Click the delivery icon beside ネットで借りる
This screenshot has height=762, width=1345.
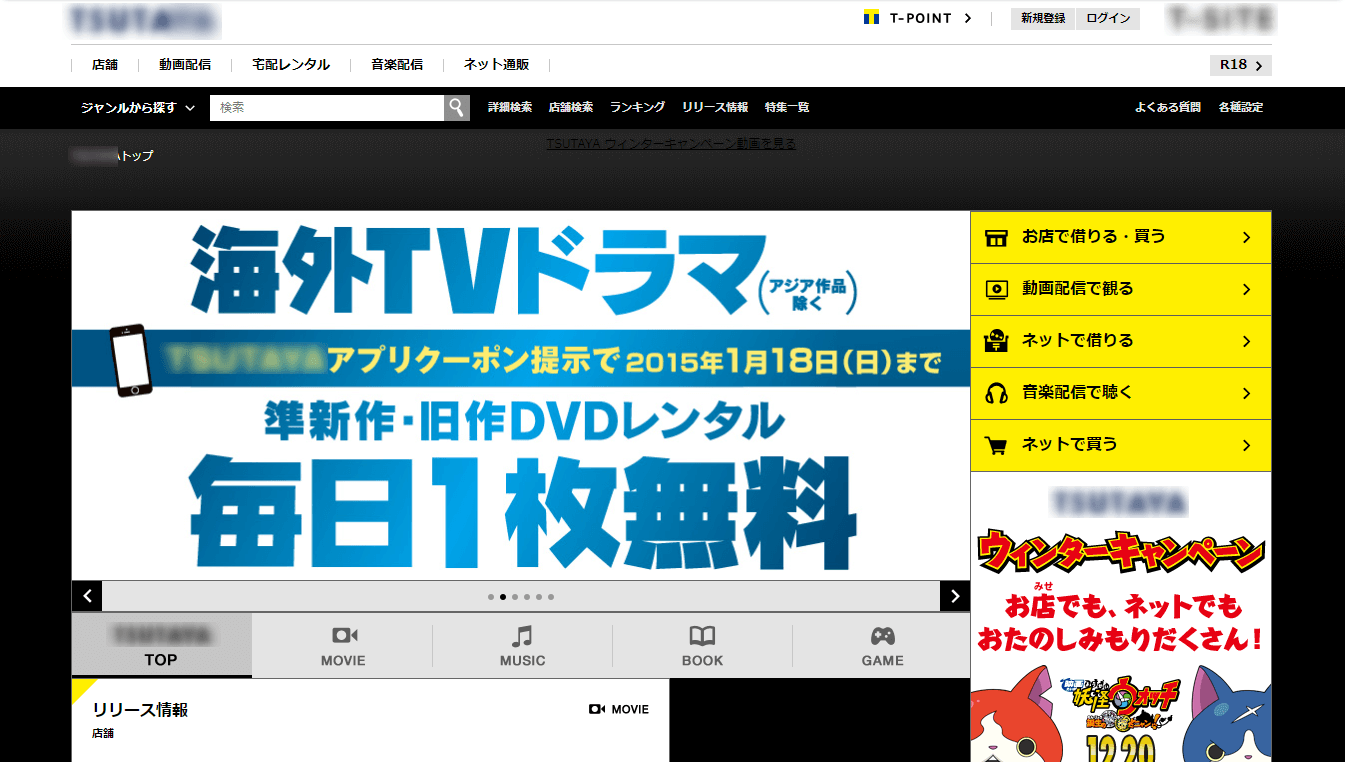point(996,341)
